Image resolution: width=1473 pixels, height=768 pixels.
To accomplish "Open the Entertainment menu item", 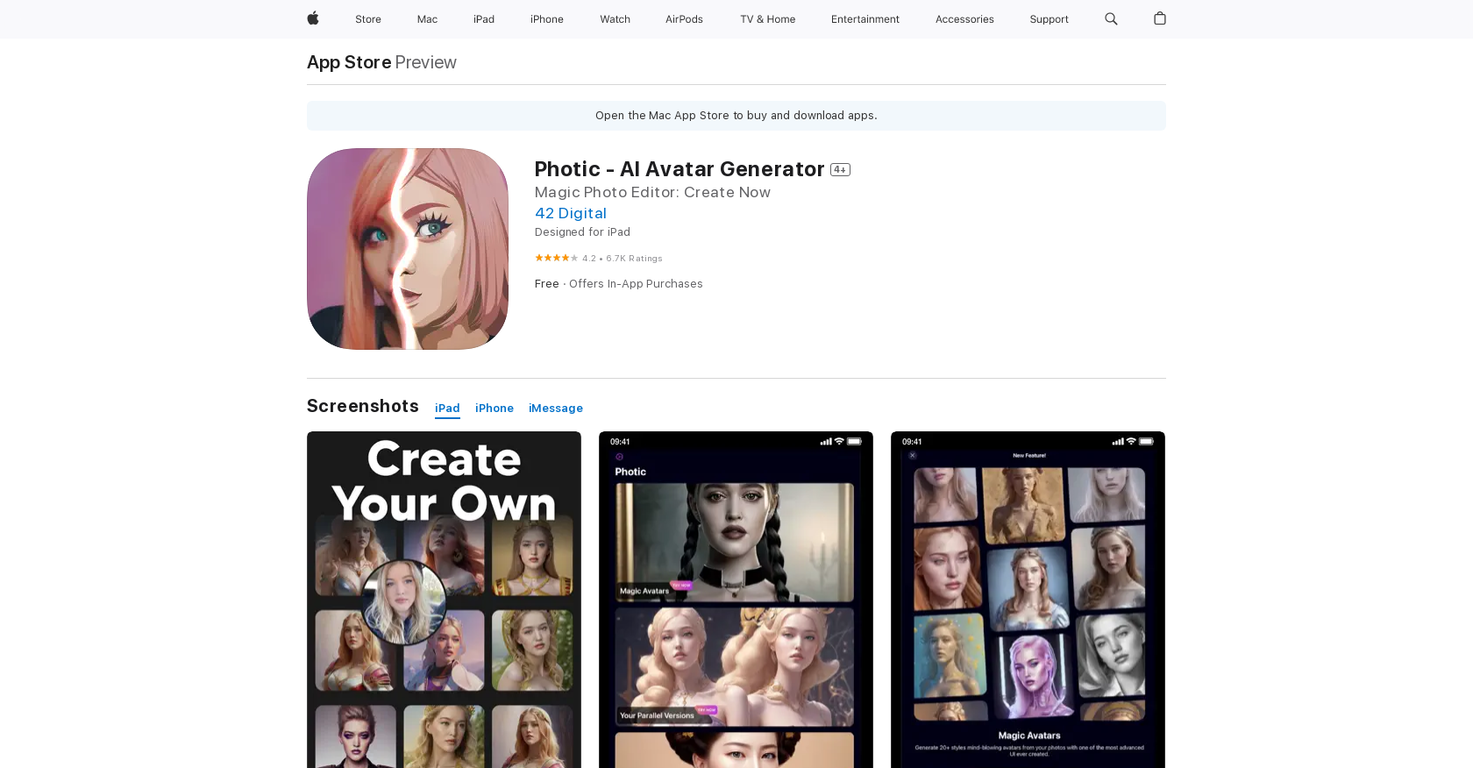I will coord(865,19).
